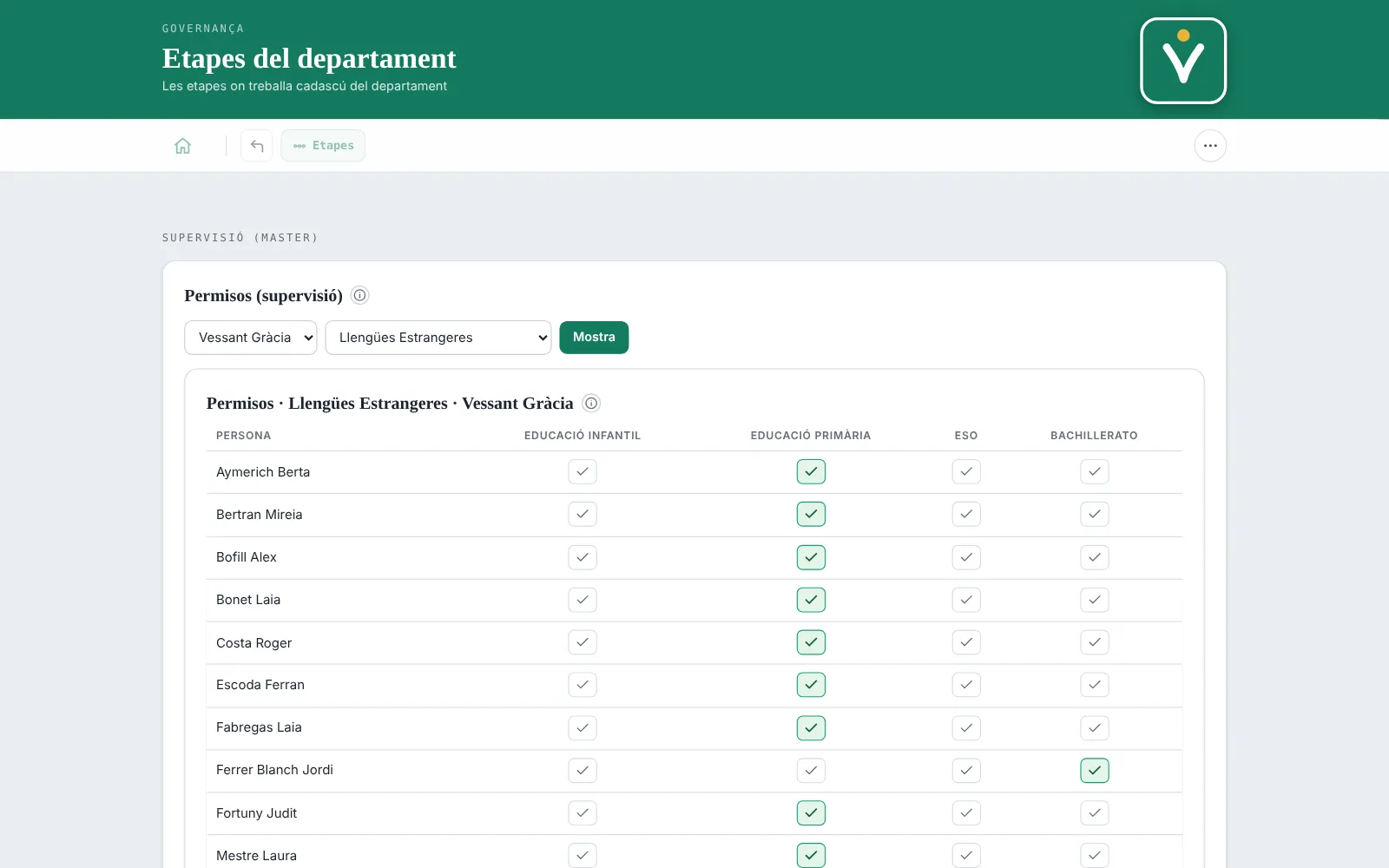Toggle Bonet Laia Bachillerato checkbox
Screen dimensions: 1389x868
pyautogui.click(x=1095, y=600)
